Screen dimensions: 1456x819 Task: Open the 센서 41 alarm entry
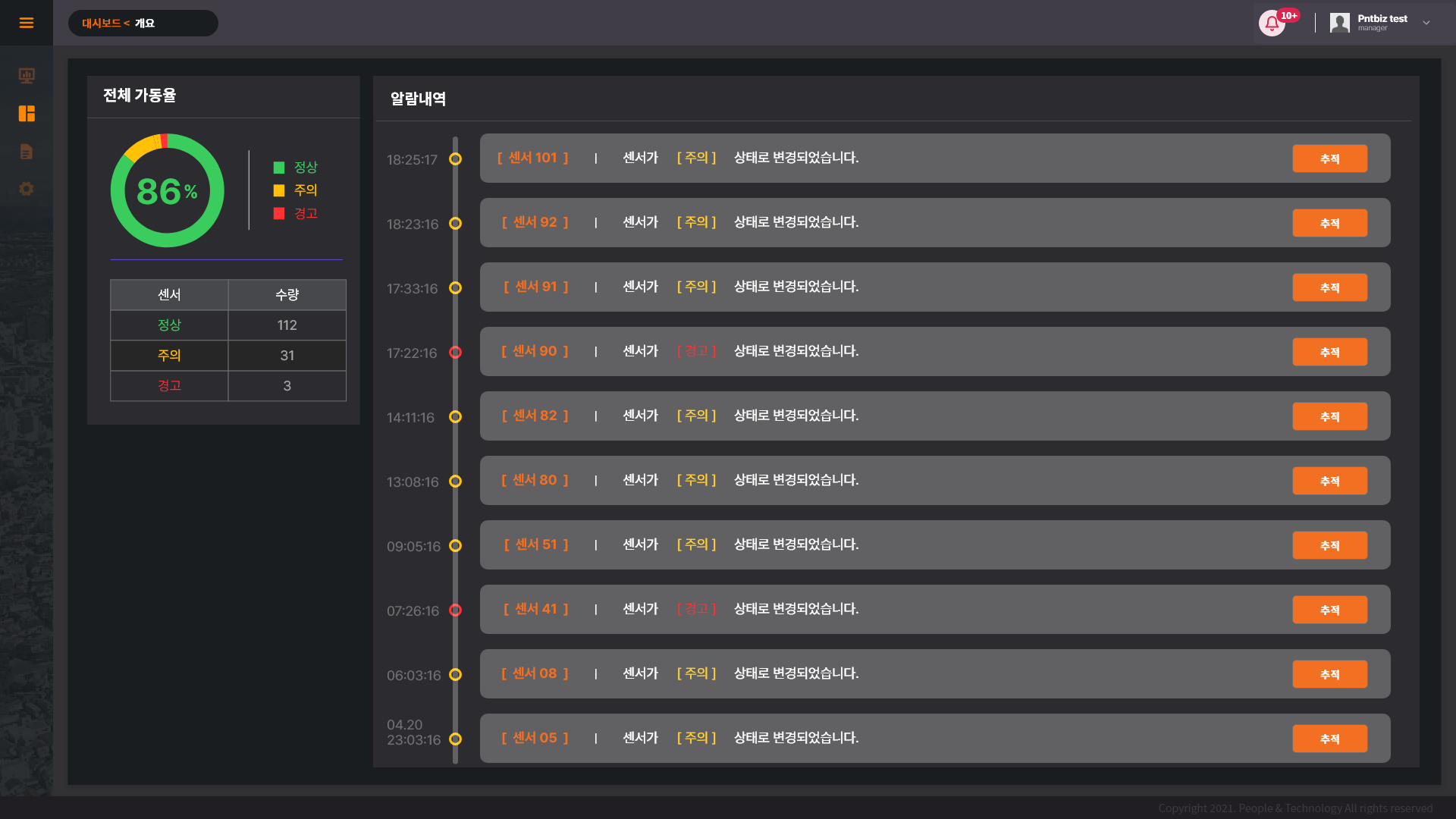tap(535, 609)
